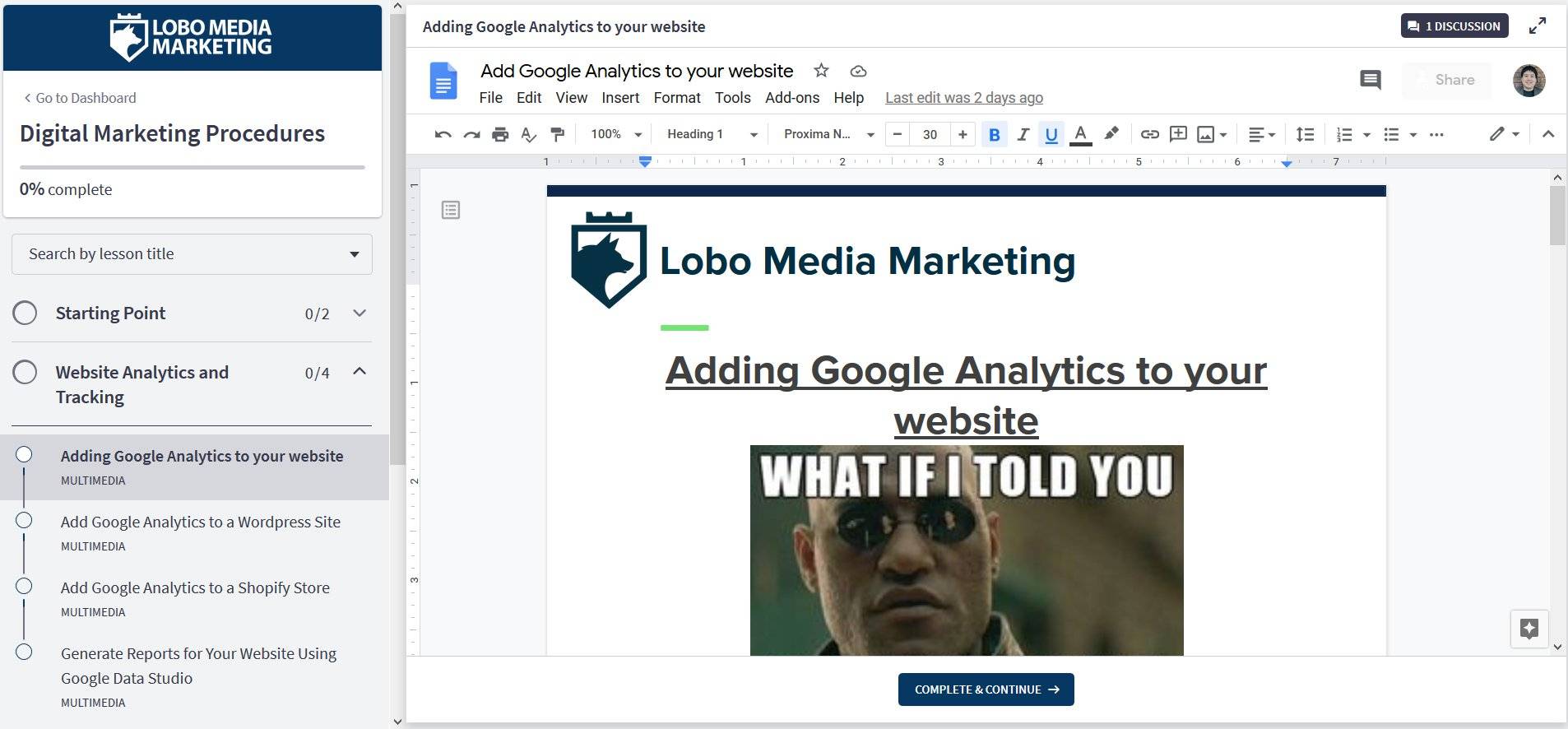Image resolution: width=1568 pixels, height=729 pixels.
Task: Click the document vertical scrollbar thumb
Action: pyautogui.click(x=1557, y=216)
